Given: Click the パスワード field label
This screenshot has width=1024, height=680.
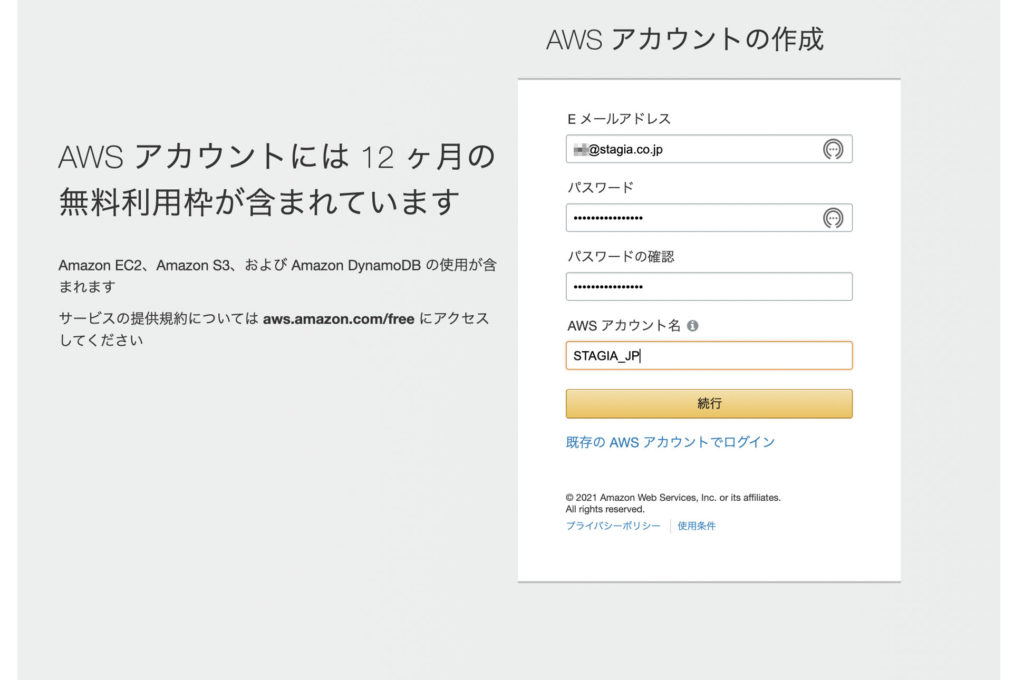Looking at the screenshot, I should 600,188.
